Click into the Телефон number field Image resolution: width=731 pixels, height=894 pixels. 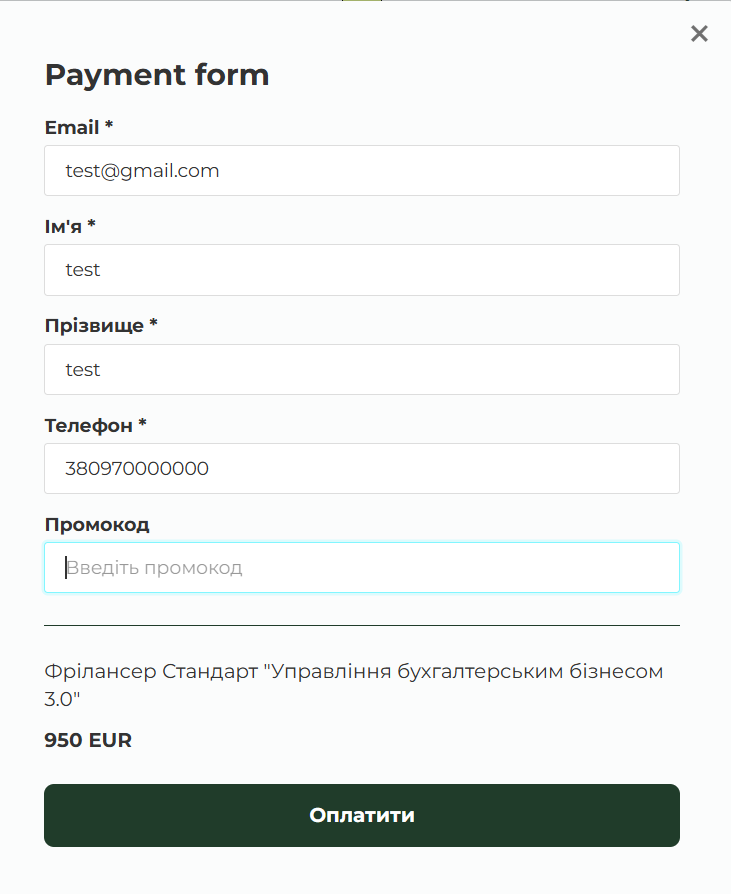[362, 468]
